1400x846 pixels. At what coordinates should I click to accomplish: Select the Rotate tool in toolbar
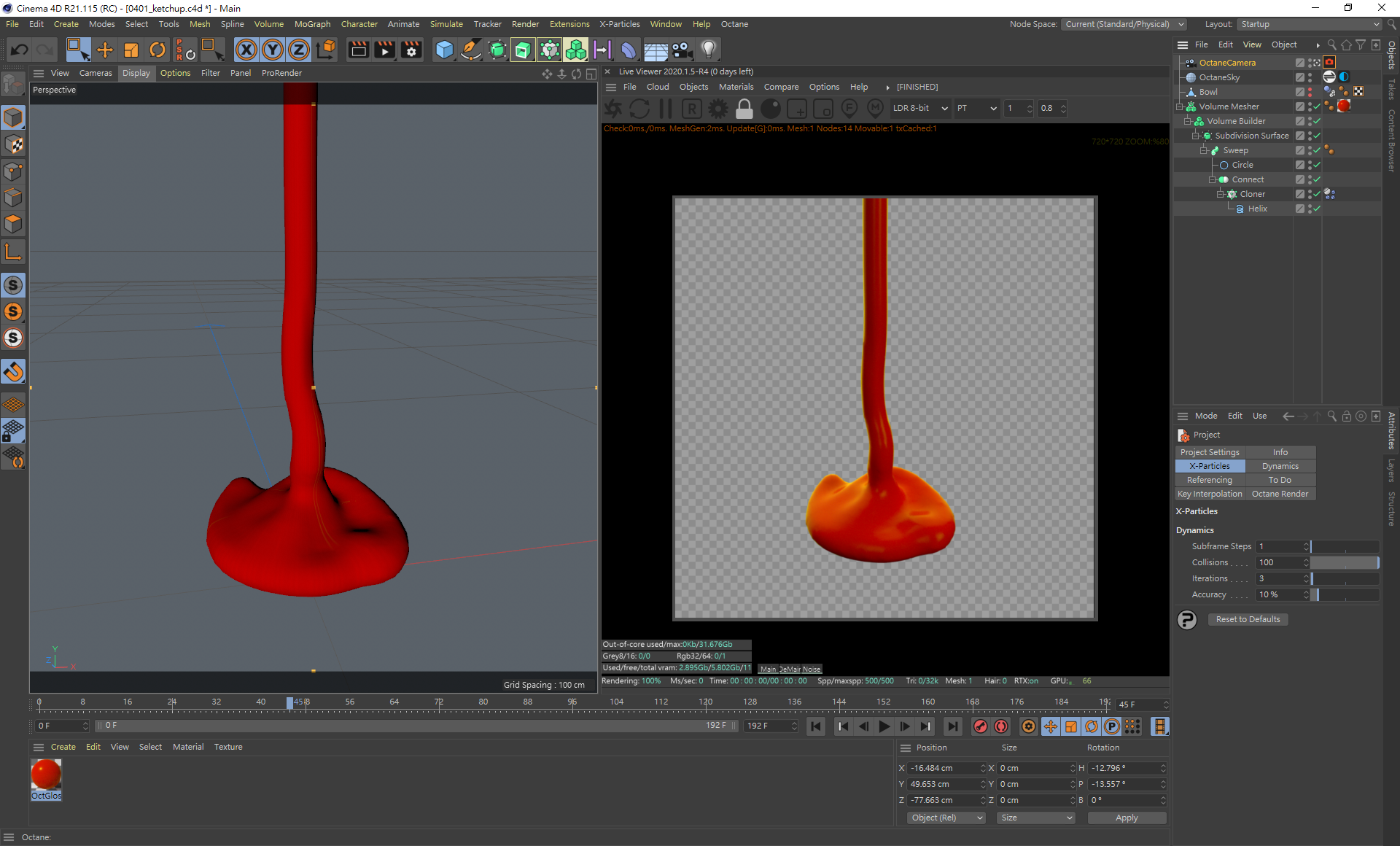[x=157, y=50]
